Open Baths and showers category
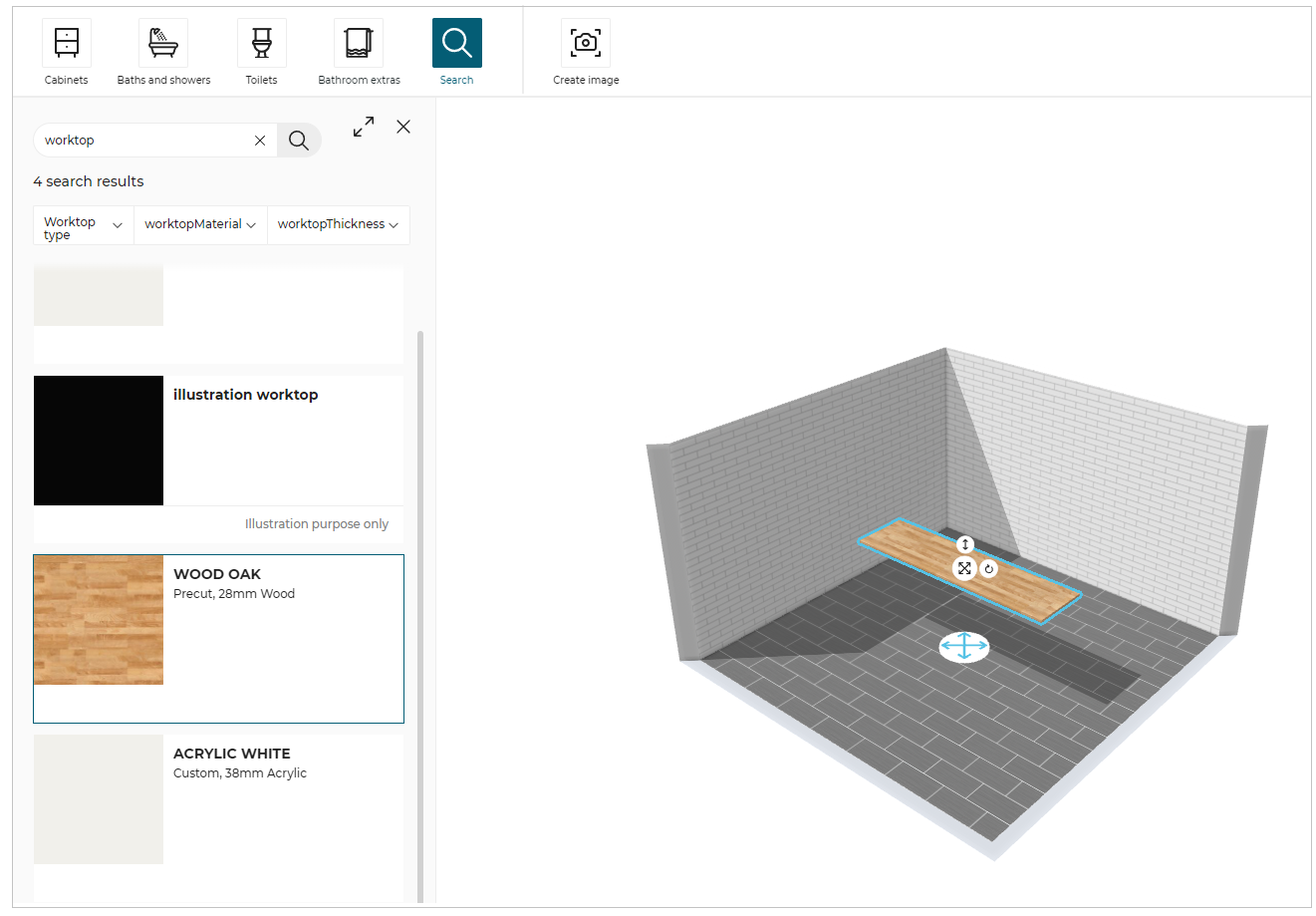The width and height of the screenshot is (1316, 916). 163,44
